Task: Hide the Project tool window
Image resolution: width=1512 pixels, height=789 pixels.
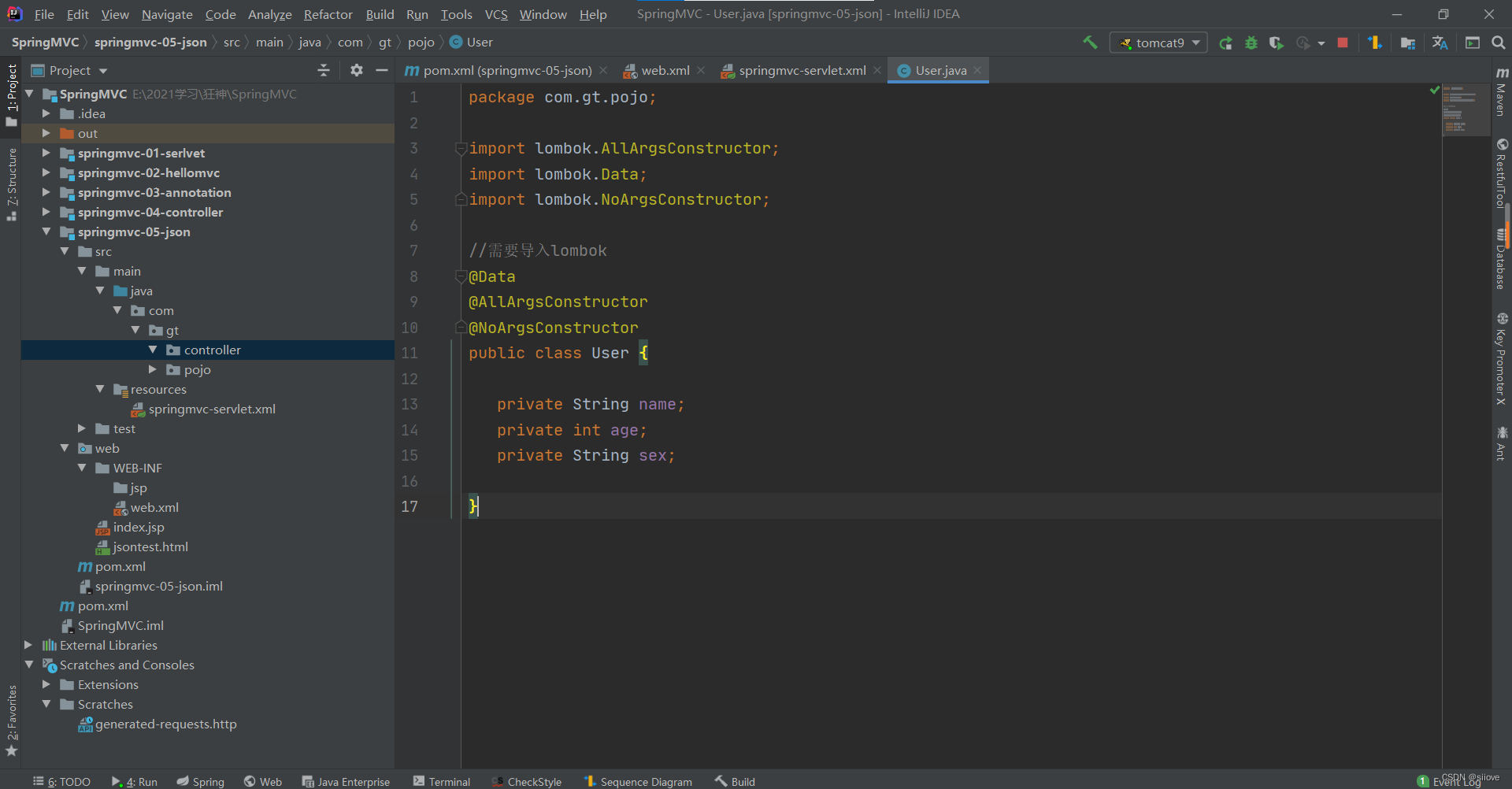Action: click(382, 70)
